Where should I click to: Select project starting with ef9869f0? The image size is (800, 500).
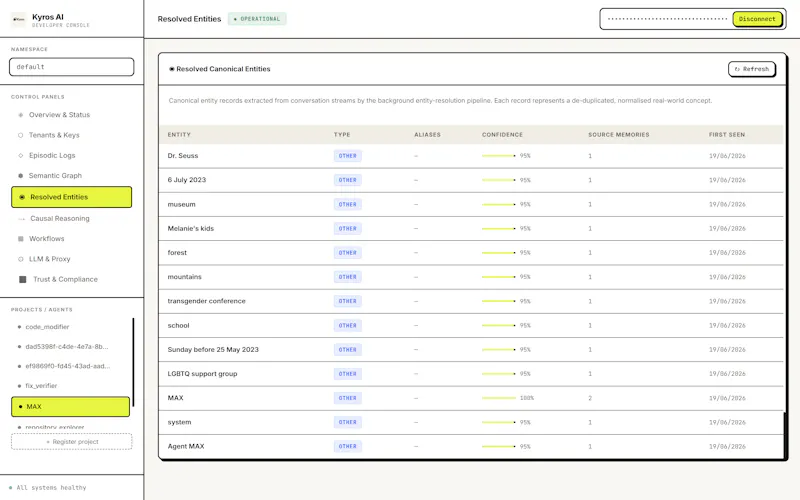[70, 366]
